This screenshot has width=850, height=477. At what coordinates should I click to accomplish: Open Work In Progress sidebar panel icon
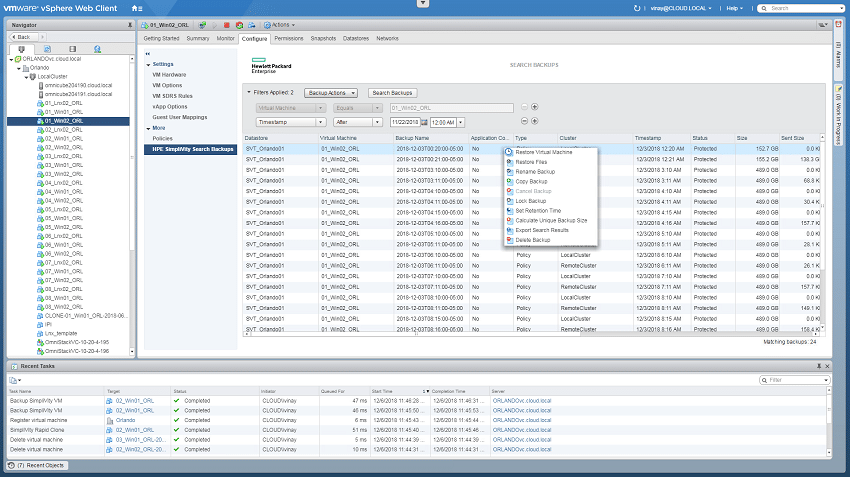tap(838, 89)
